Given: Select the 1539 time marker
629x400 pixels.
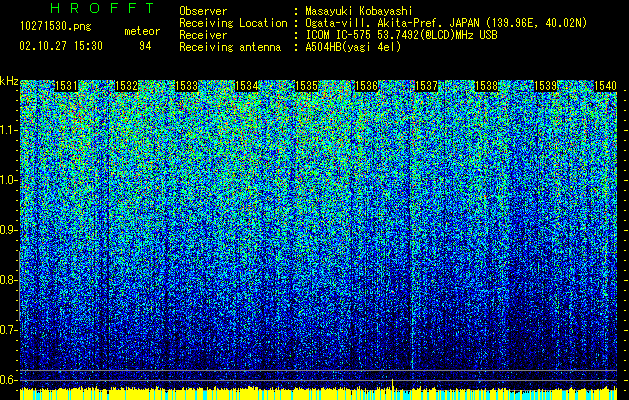Looking at the screenshot, I should click(546, 86).
